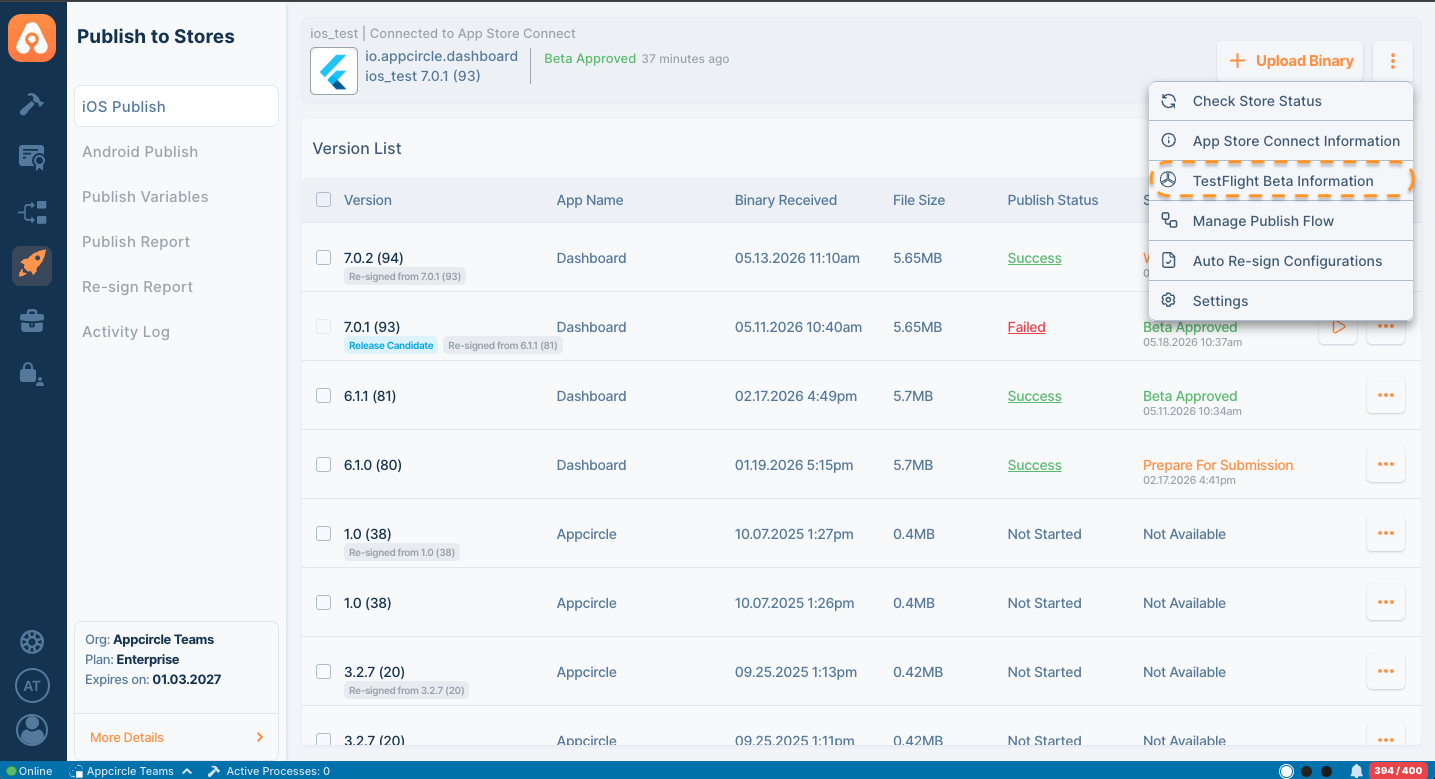Choose App Store Connect Information
The image size is (1435, 779).
click(1281, 141)
